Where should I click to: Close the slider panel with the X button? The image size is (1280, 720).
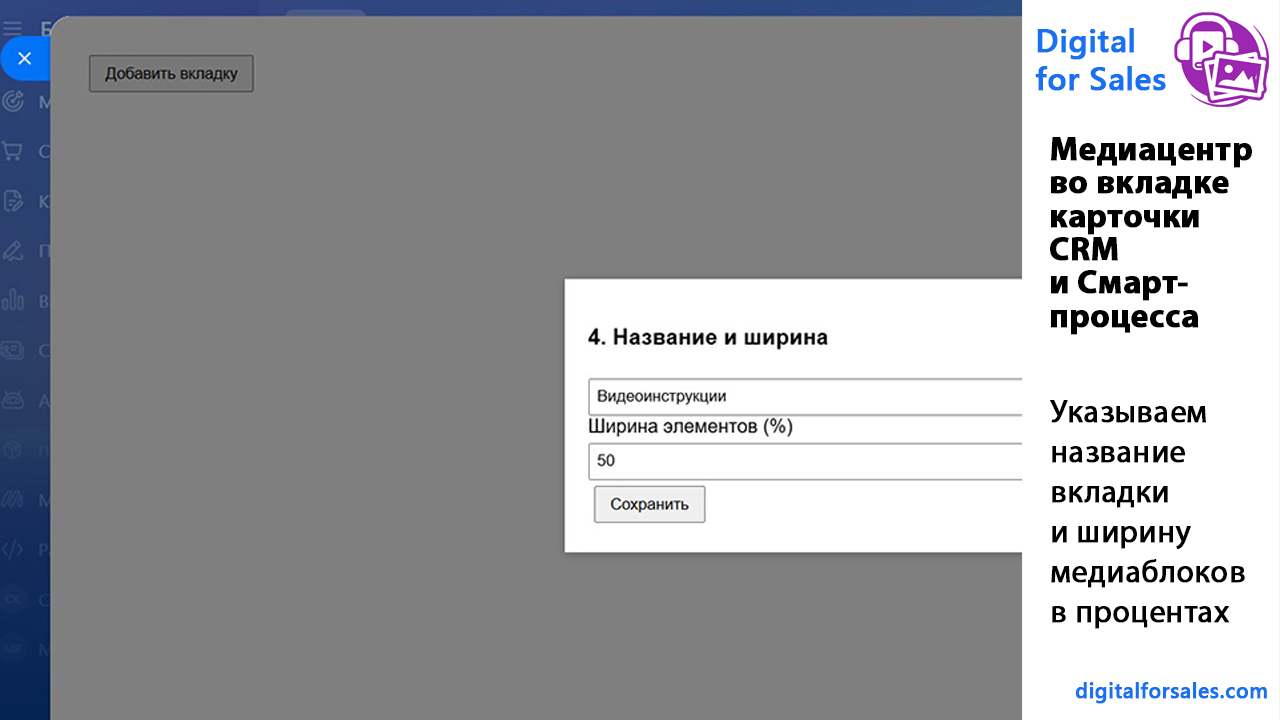[25, 59]
